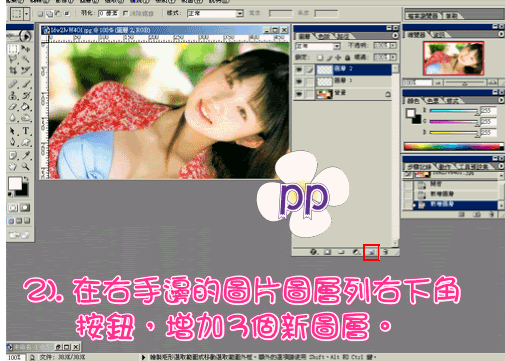Open the History panel flyout menu arrow
Image resolution: width=505 pixels, height=361 pixels.
click(x=501, y=166)
